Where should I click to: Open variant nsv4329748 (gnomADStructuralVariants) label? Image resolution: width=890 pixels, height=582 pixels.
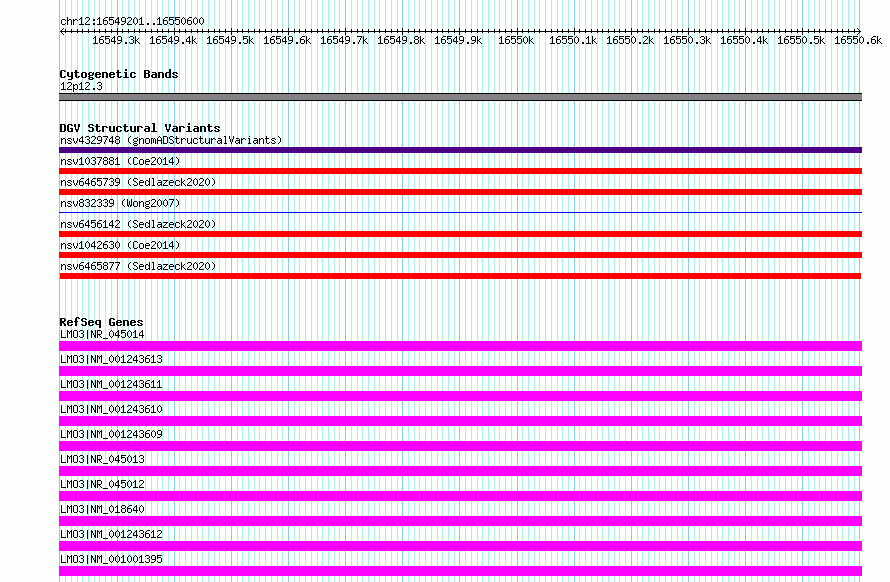pyautogui.click(x=171, y=140)
